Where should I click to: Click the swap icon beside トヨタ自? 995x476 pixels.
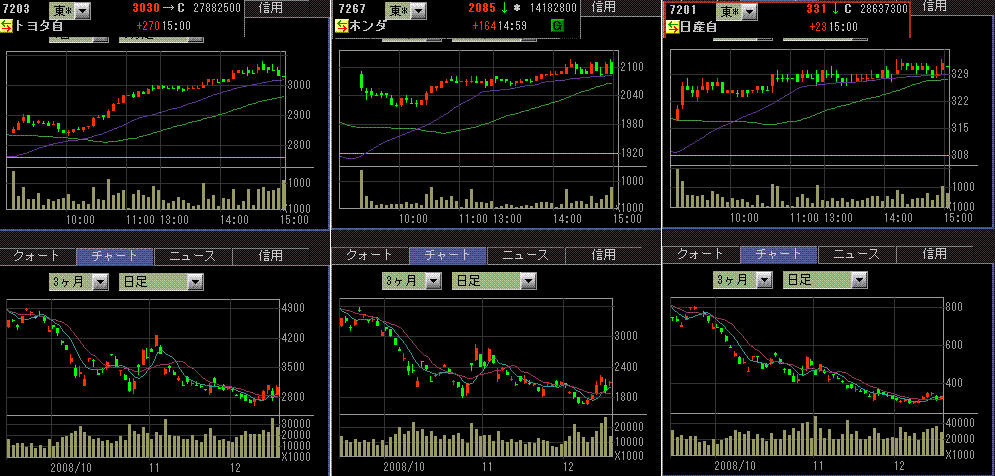[8, 26]
